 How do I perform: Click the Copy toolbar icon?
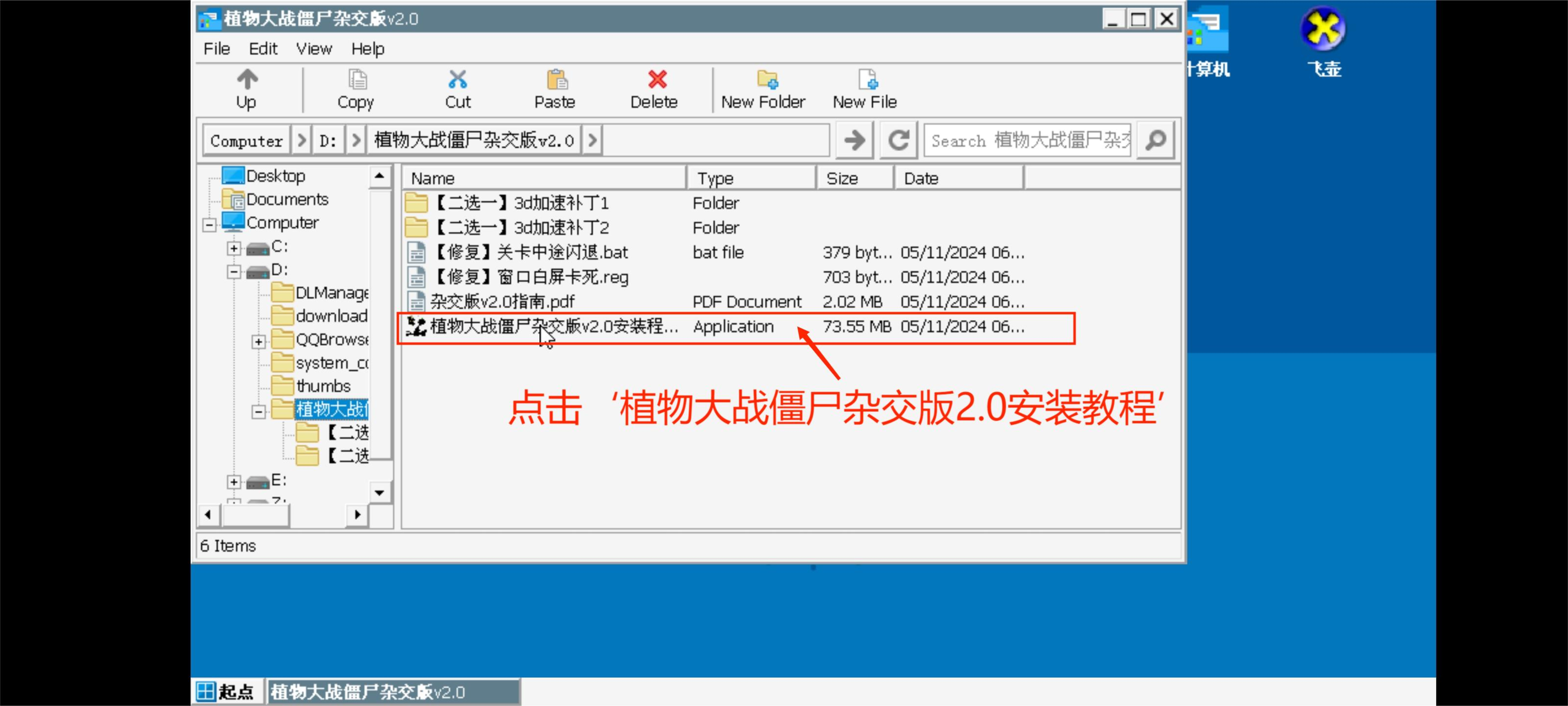point(355,89)
